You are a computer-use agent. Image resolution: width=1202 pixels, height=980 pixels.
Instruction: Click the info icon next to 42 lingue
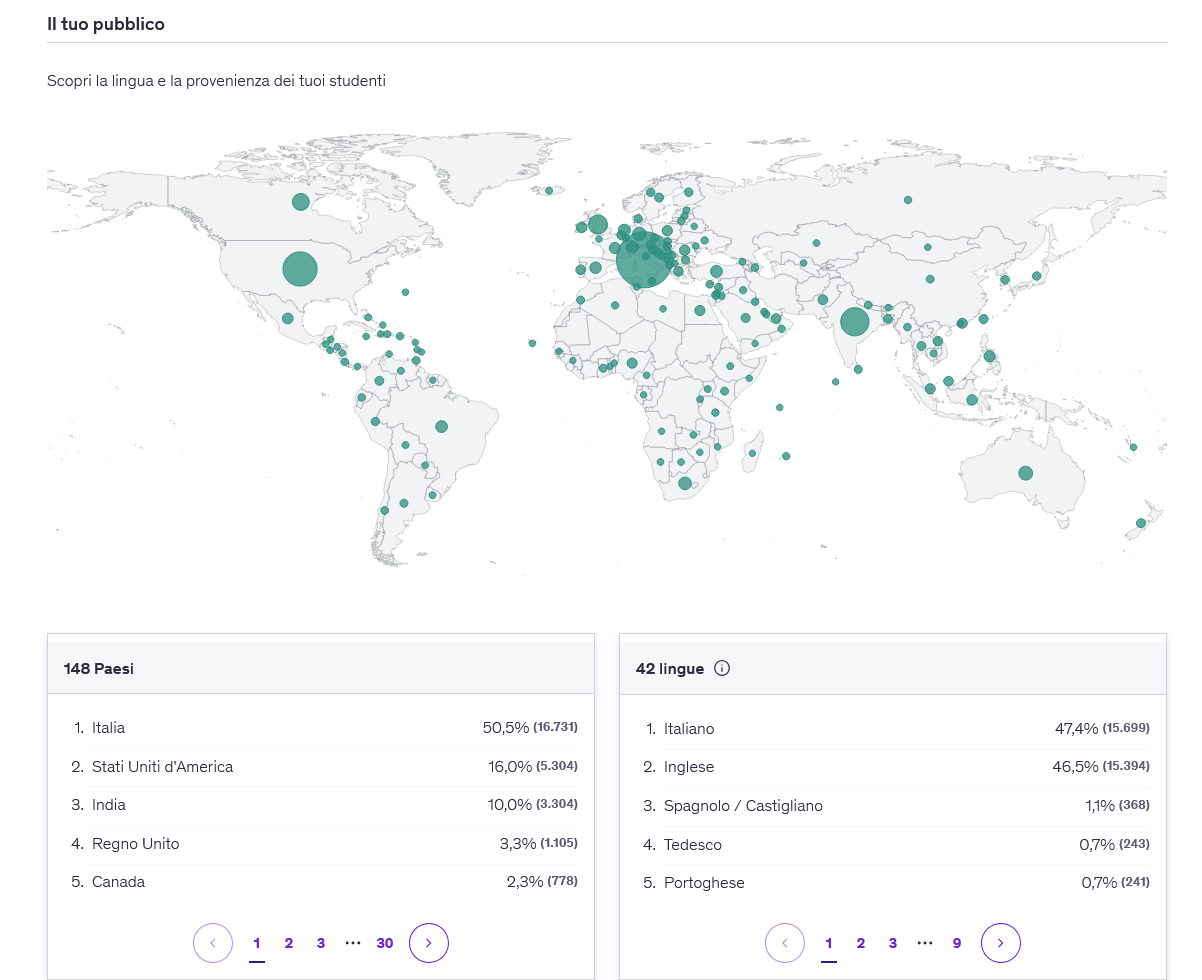pos(722,668)
